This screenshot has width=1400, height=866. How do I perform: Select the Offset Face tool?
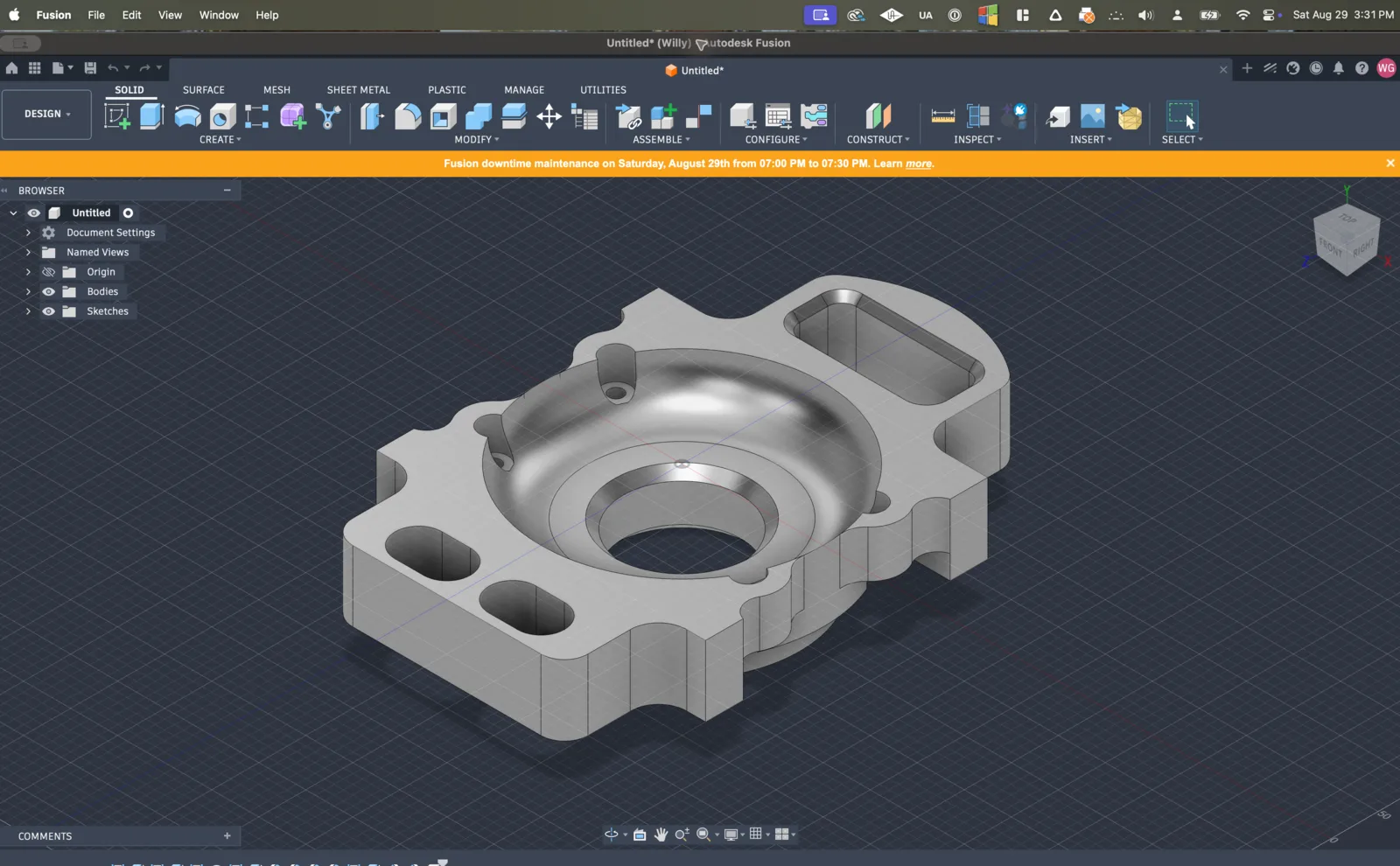tap(514, 115)
